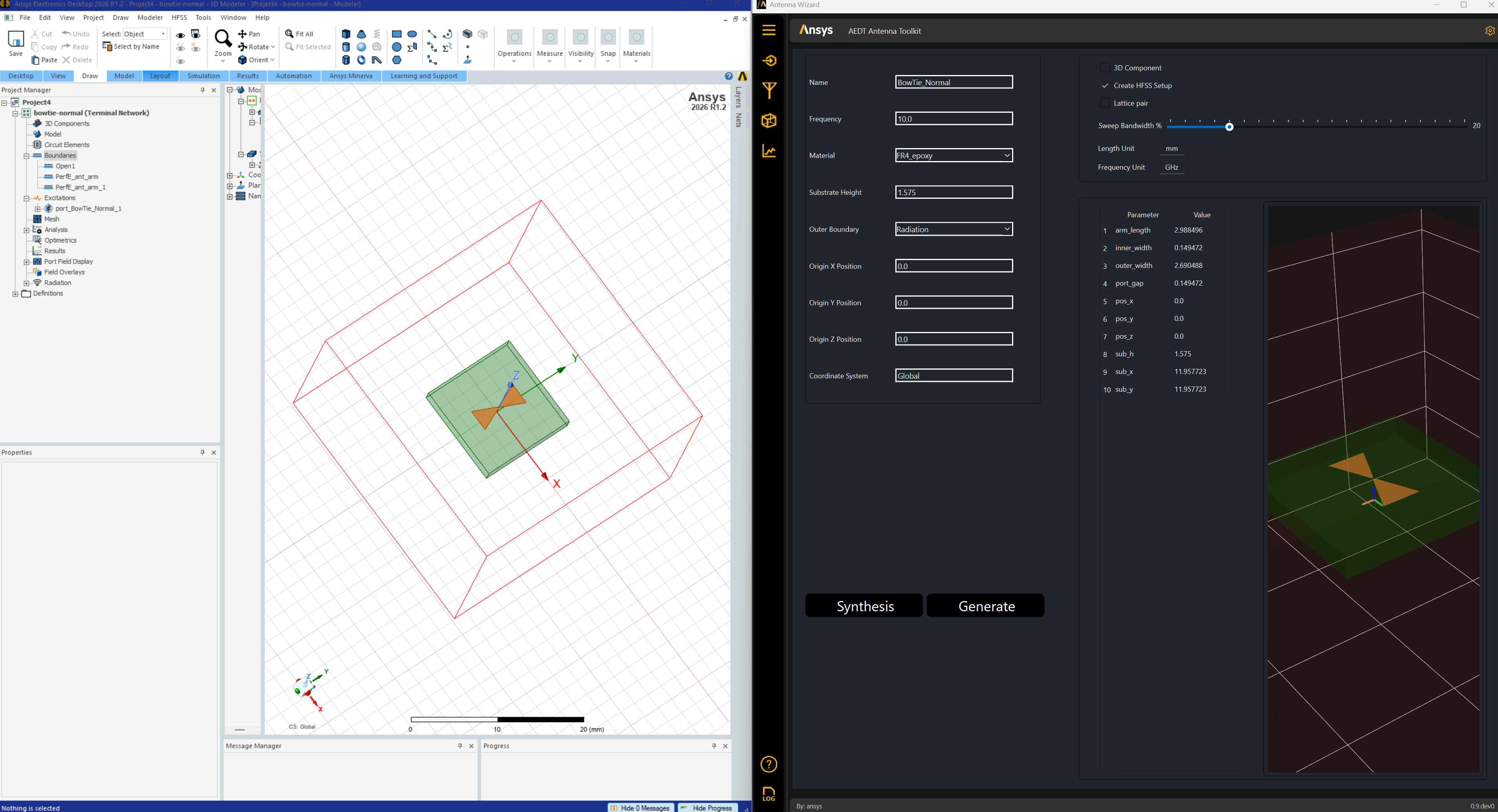Click the Fit Selected button

308,47
